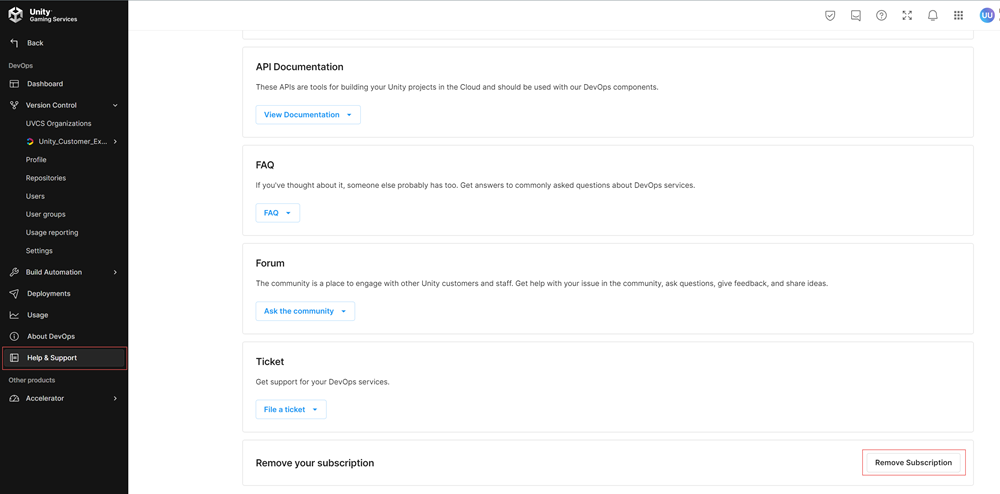Open the FAQ dropdown button
Viewport: 1000px width, 494px height.
(x=277, y=213)
